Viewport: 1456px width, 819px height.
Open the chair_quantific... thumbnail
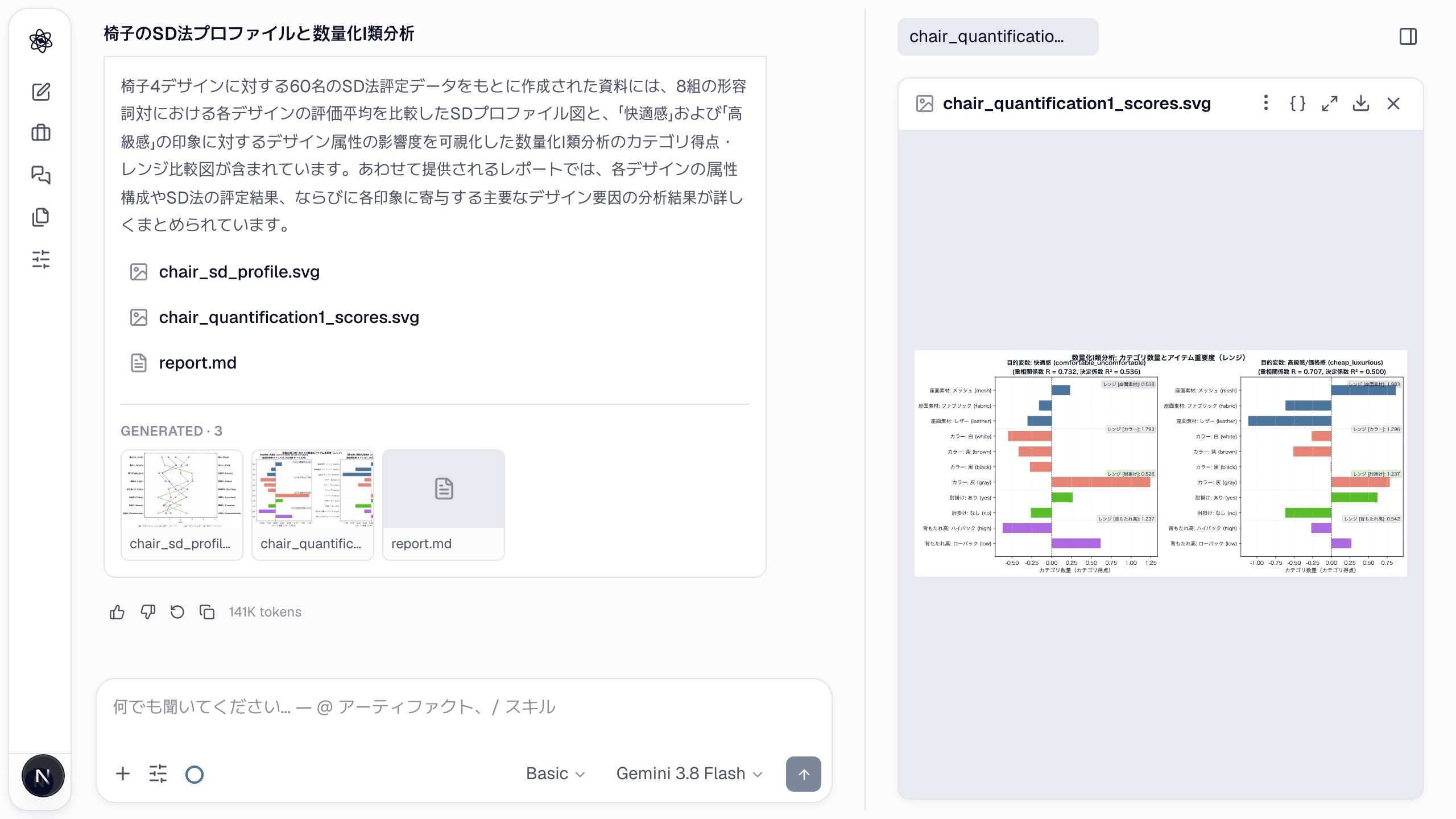[313, 505]
